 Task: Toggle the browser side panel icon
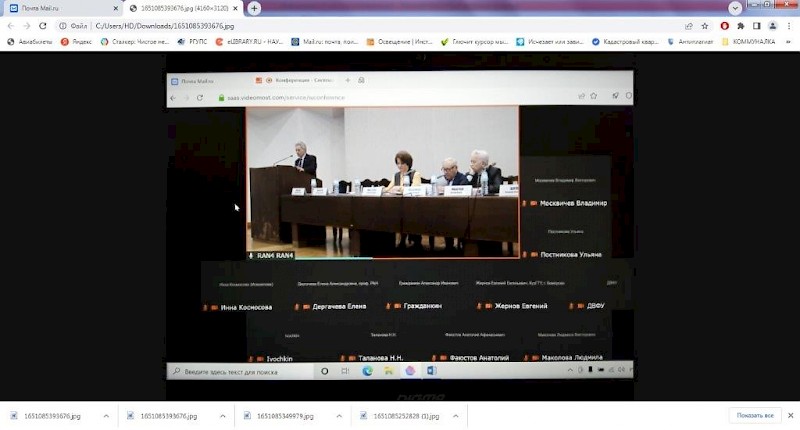[x=757, y=25]
